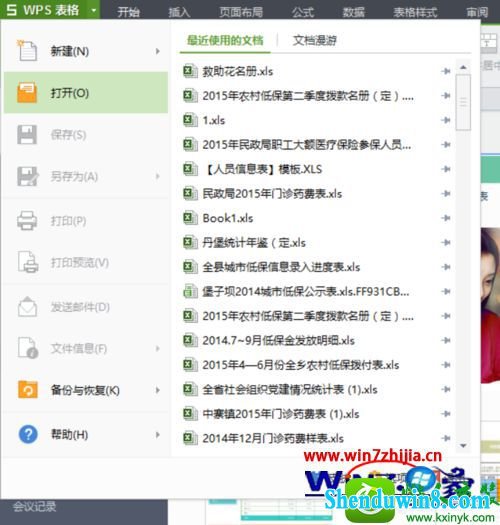Open recent file 2014年12月门诊药费样表.xls
Image resolution: width=500 pixels, height=525 pixels.
tap(273, 438)
